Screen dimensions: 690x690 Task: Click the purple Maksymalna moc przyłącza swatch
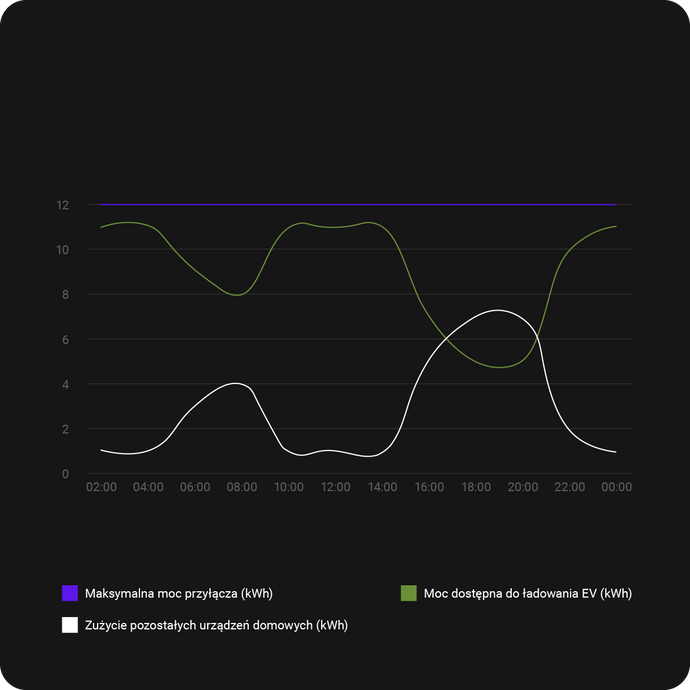point(70,593)
